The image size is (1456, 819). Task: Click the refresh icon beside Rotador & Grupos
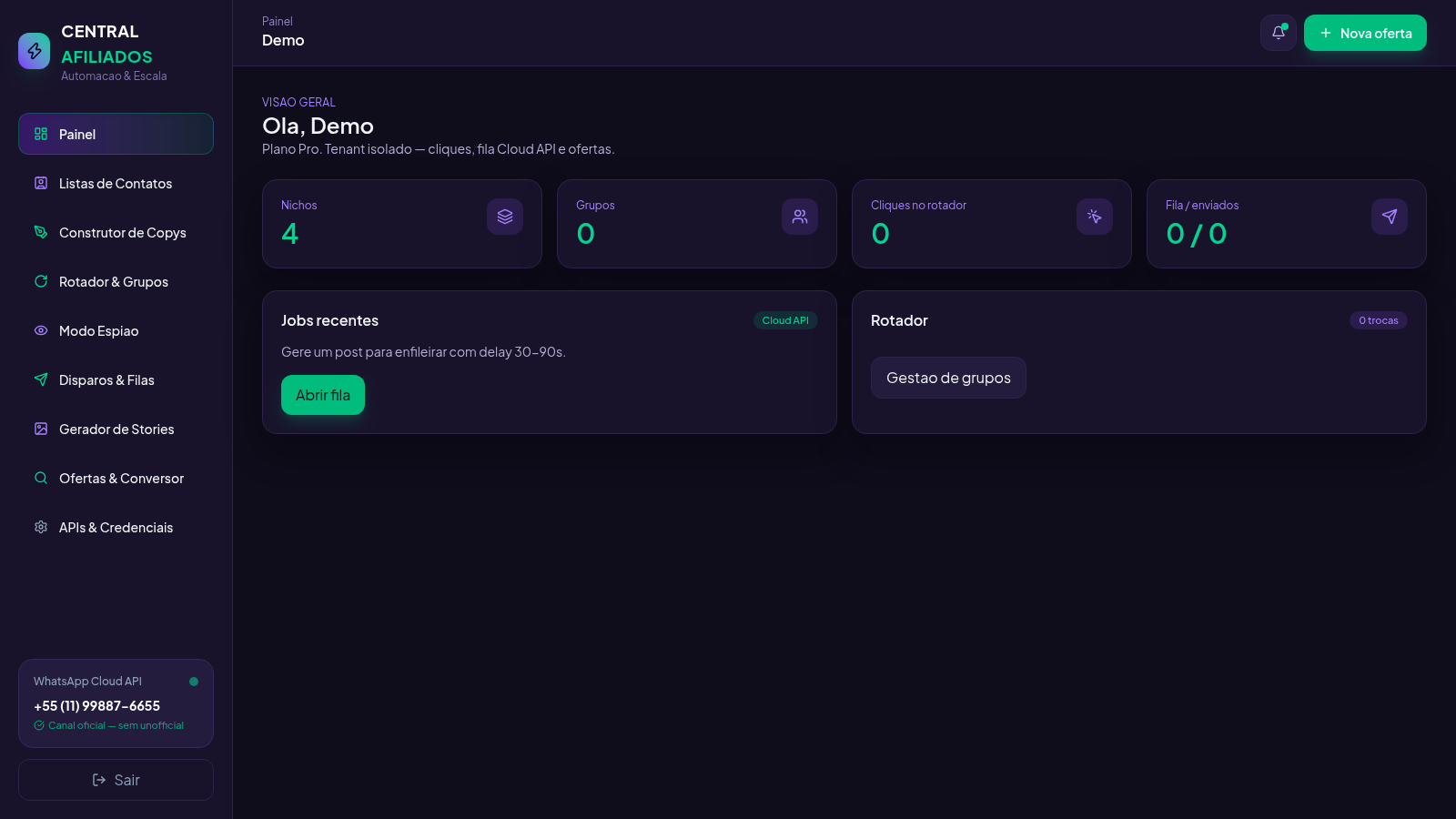pos(41,281)
